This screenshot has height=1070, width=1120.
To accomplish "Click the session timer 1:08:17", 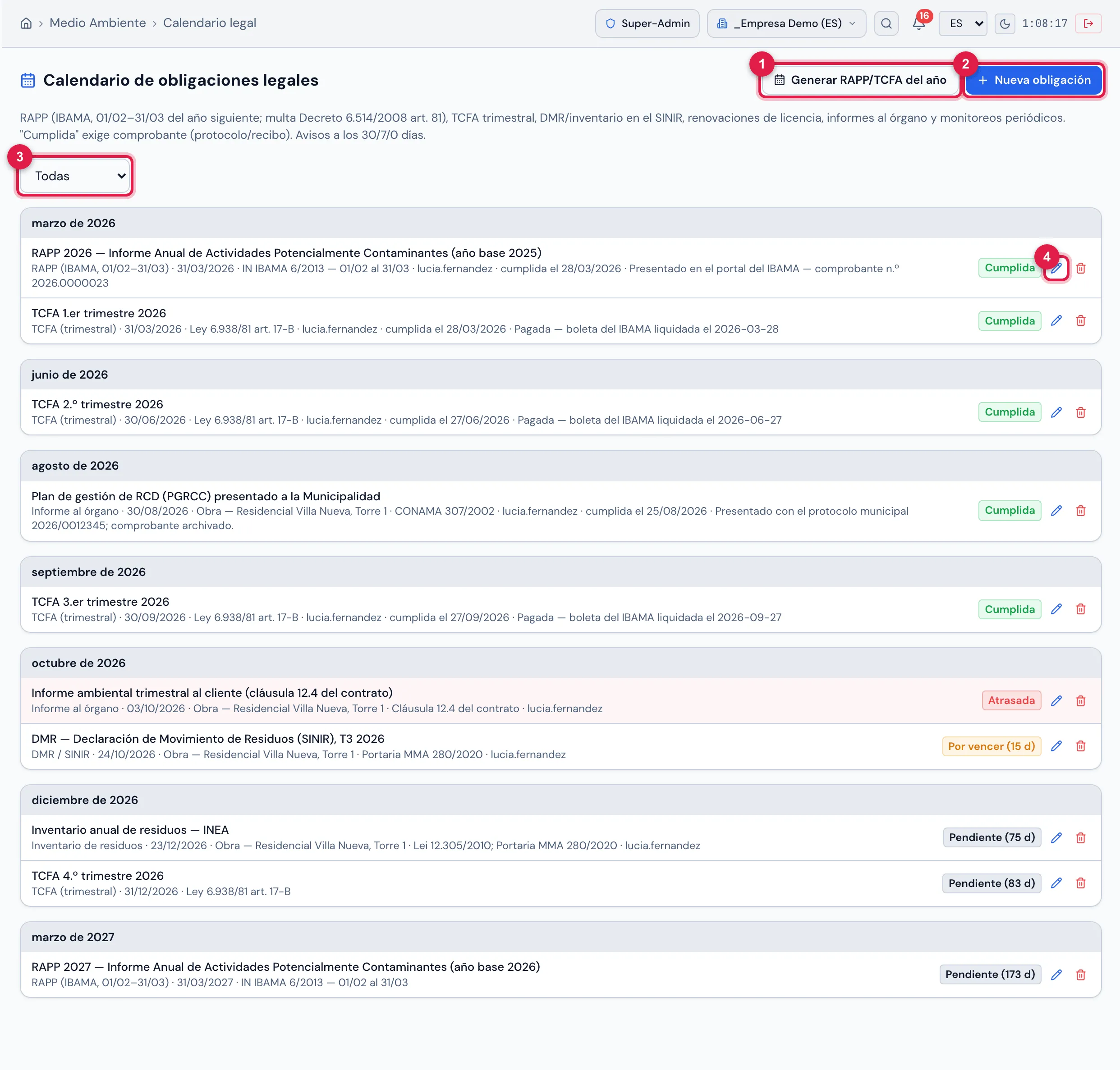I will pyautogui.click(x=1044, y=23).
